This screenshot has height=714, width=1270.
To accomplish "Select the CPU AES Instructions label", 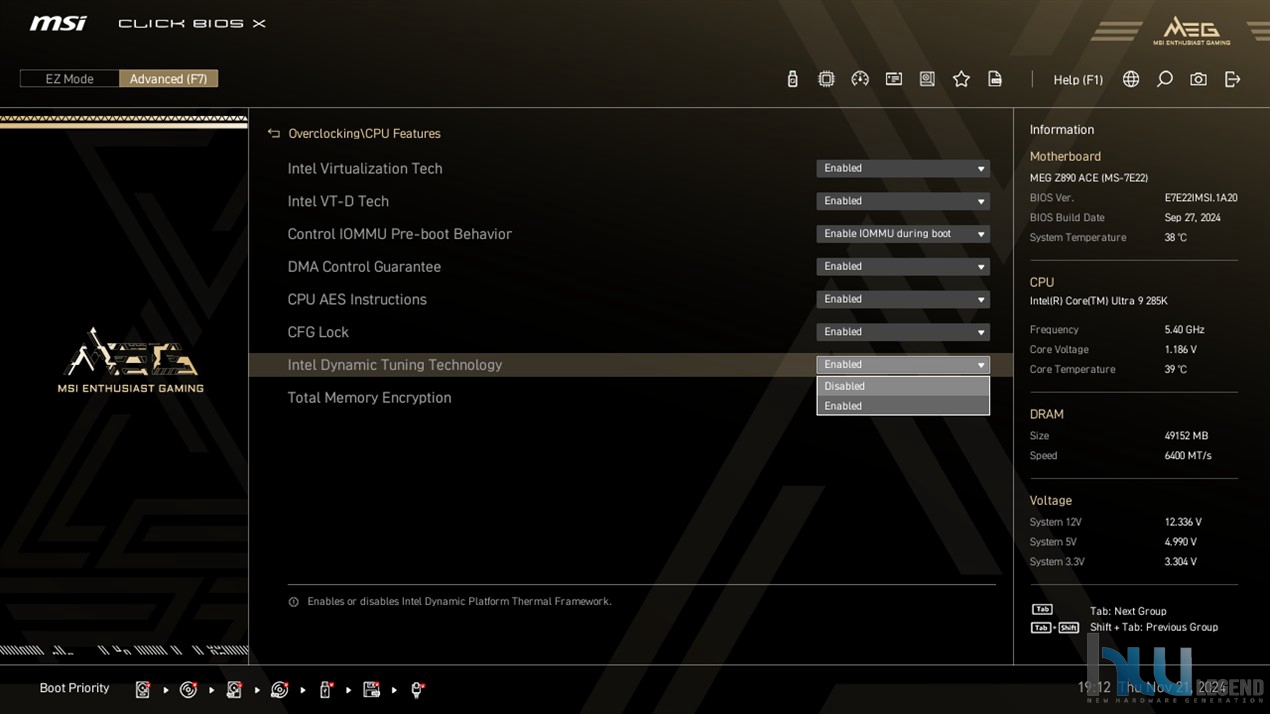I will tap(357, 299).
